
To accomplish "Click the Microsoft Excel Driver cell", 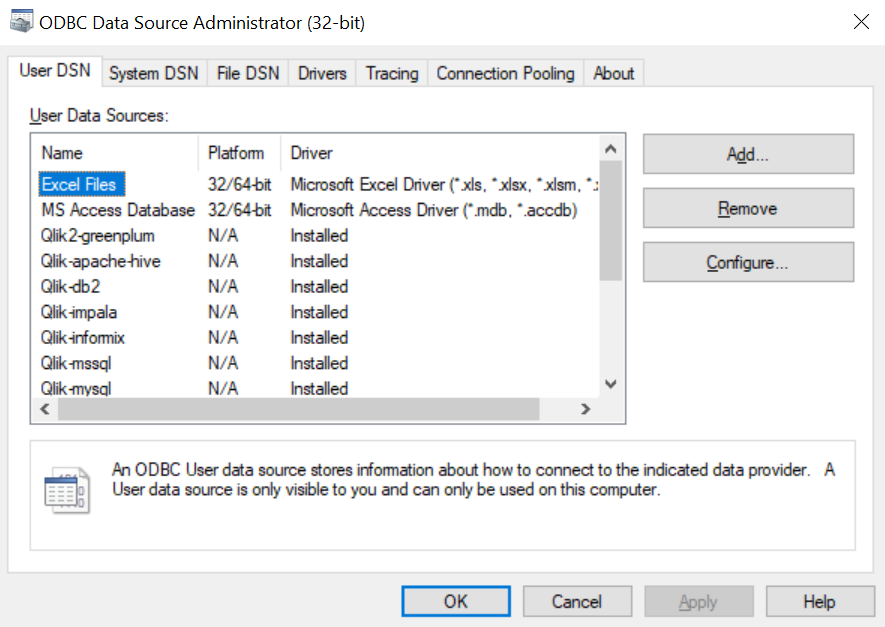I will [444, 185].
